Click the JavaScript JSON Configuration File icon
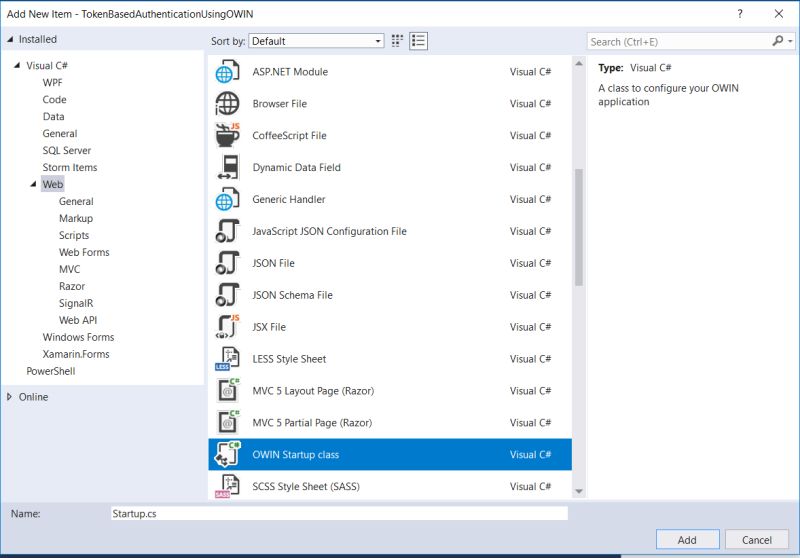Image resolution: width=800 pixels, height=558 pixels. click(227, 231)
